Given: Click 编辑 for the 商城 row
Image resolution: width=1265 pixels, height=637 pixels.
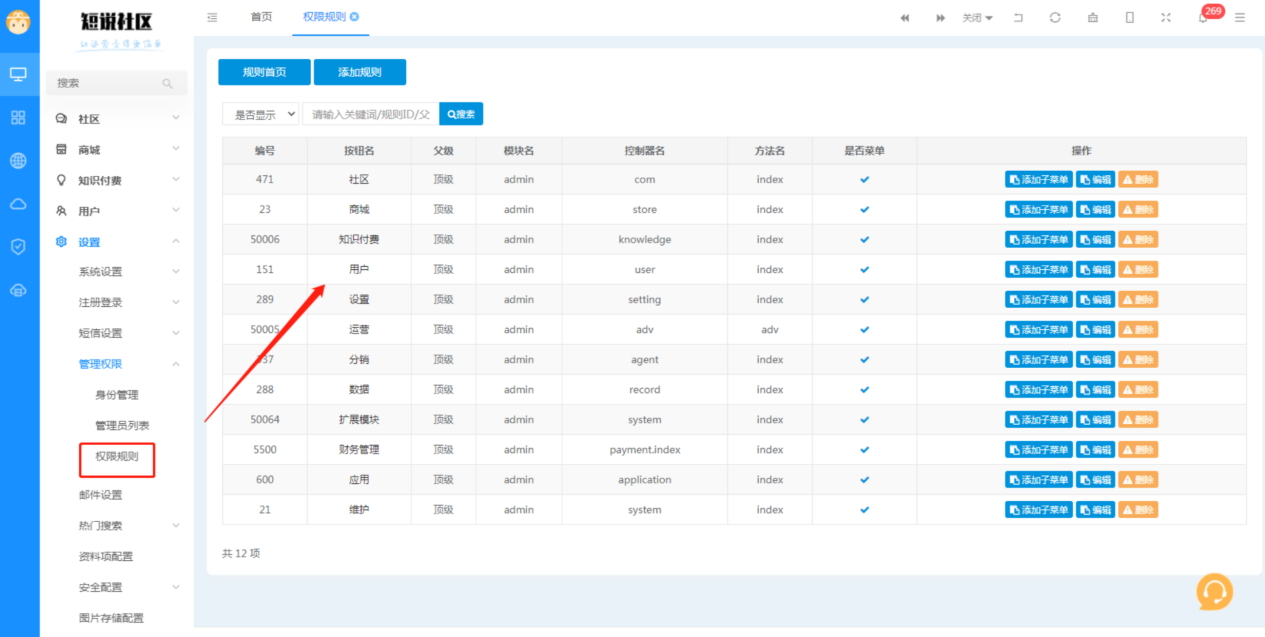Looking at the screenshot, I should (1095, 210).
